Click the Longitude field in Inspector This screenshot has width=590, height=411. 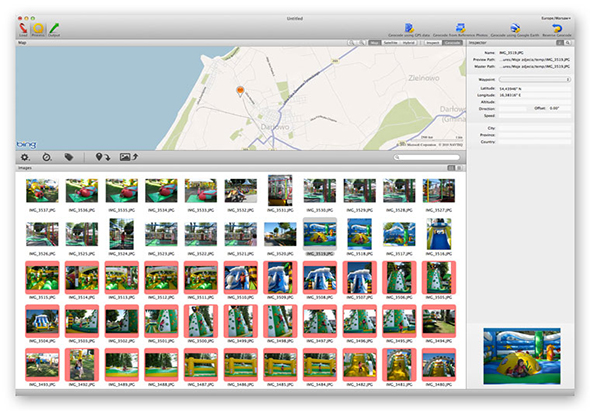click(x=535, y=95)
